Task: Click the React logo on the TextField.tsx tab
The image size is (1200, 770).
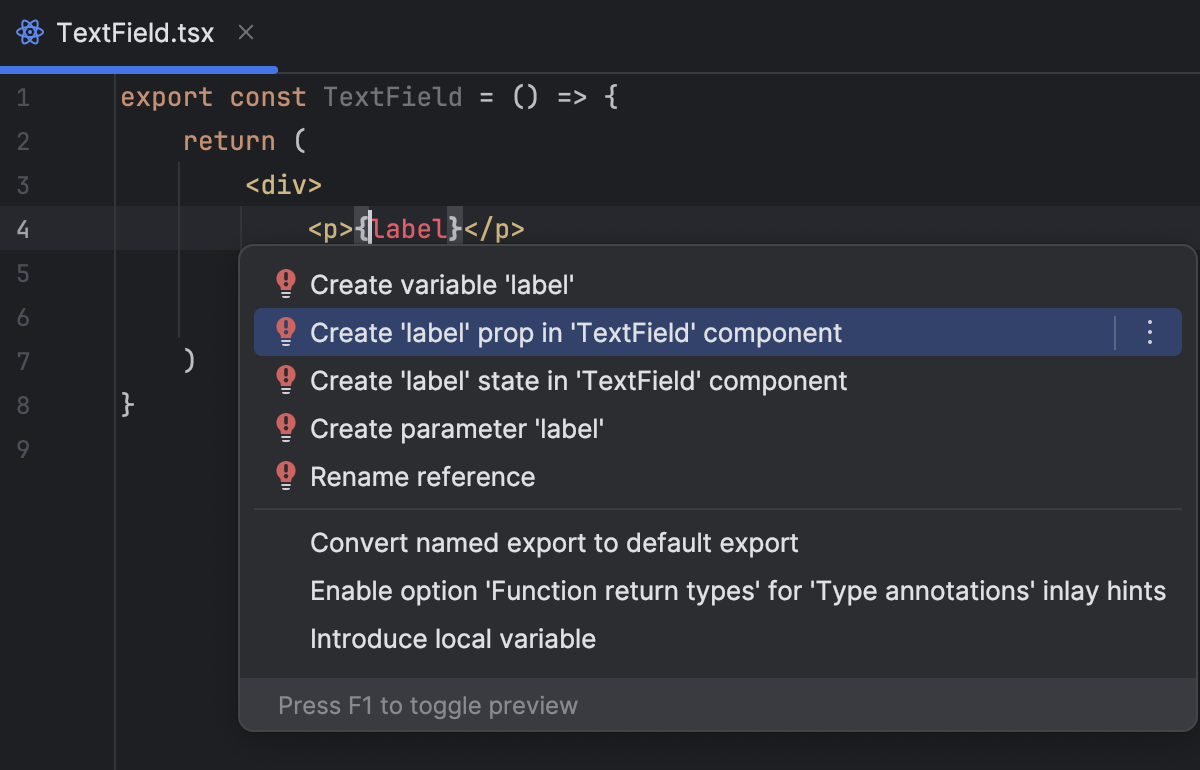Action: pyautogui.click(x=29, y=32)
